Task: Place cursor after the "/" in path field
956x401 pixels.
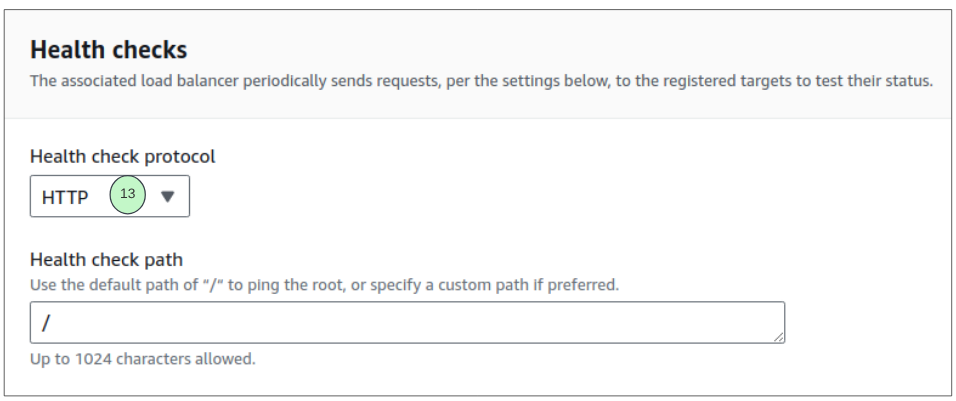Action: [x=51, y=323]
